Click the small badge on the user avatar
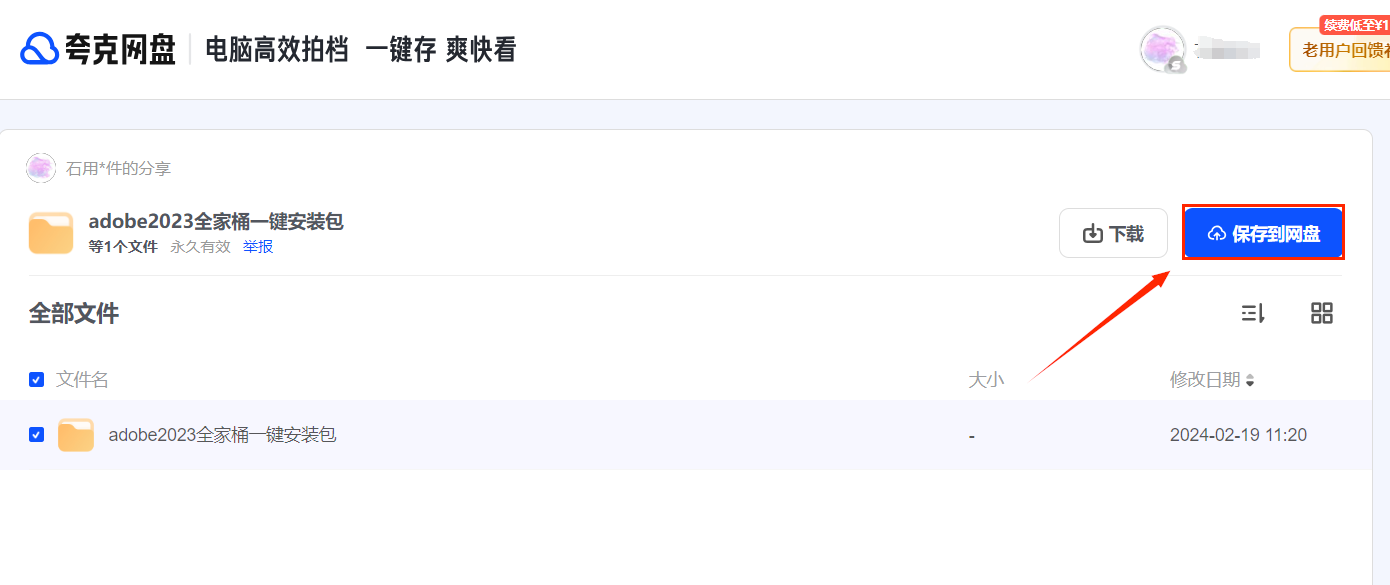1390x585 pixels. point(1177,64)
